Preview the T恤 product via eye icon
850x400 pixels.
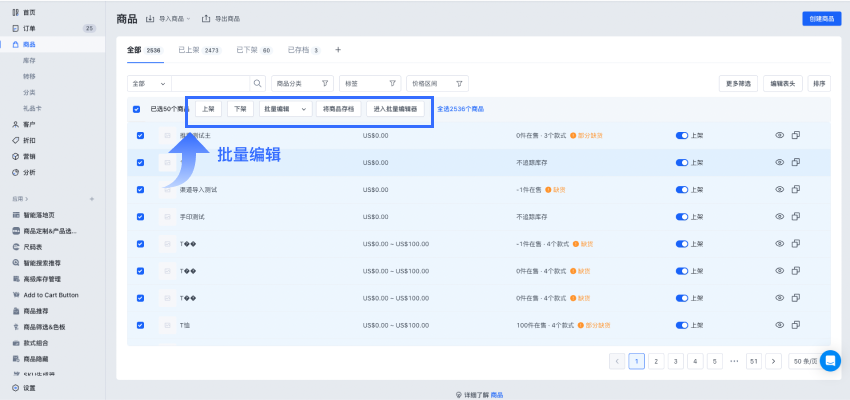780,325
